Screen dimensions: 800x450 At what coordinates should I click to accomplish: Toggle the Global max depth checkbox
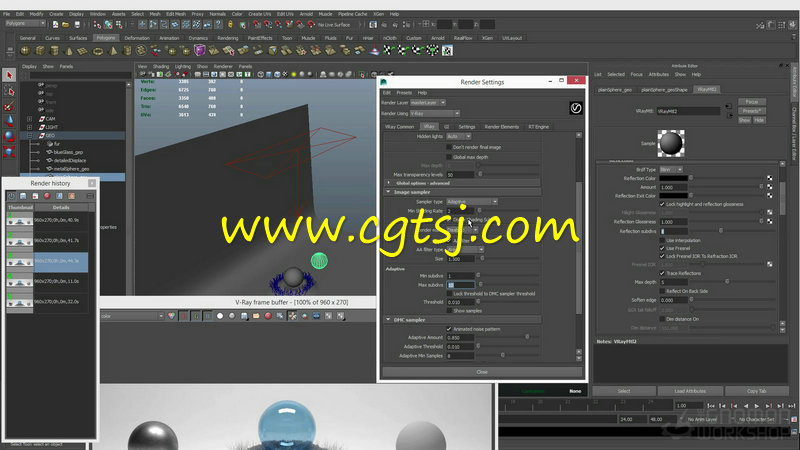pos(449,157)
